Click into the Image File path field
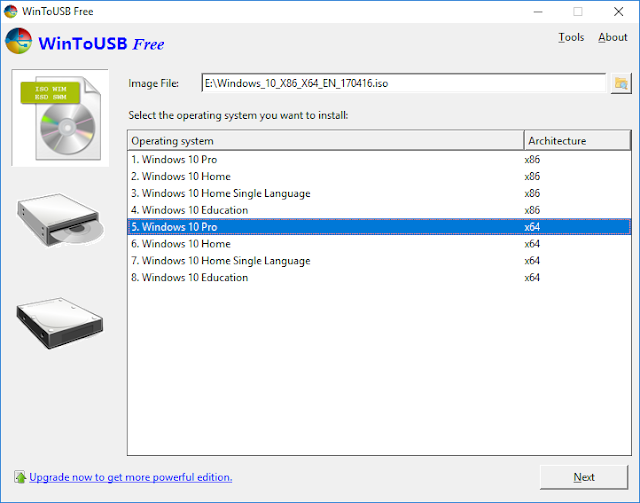 pos(403,83)
